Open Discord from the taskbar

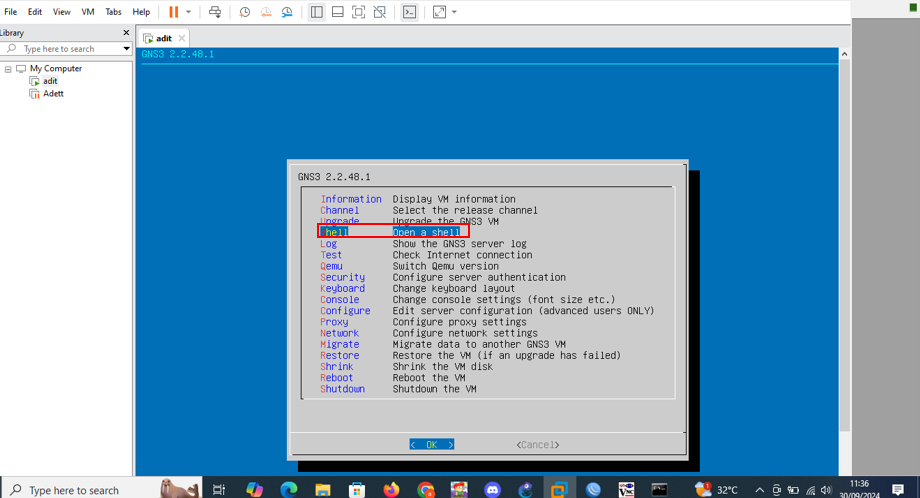492,490
